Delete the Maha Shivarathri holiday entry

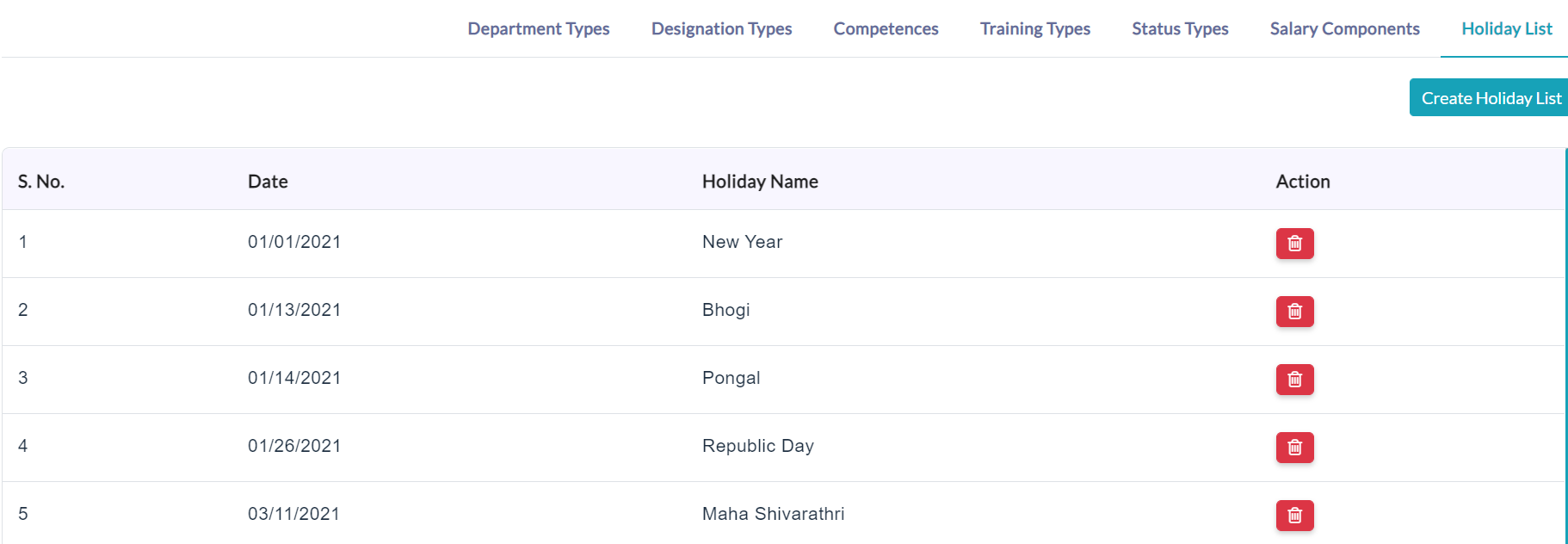point(1294,516)
